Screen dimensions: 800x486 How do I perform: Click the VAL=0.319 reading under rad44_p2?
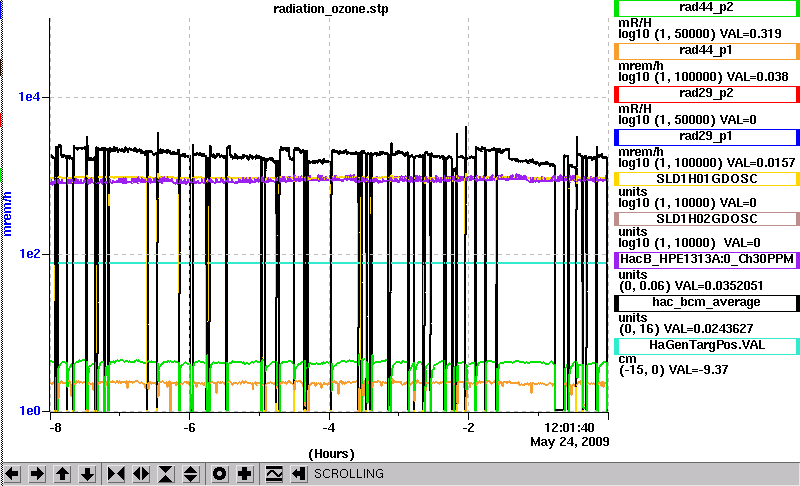pos(751,34)
